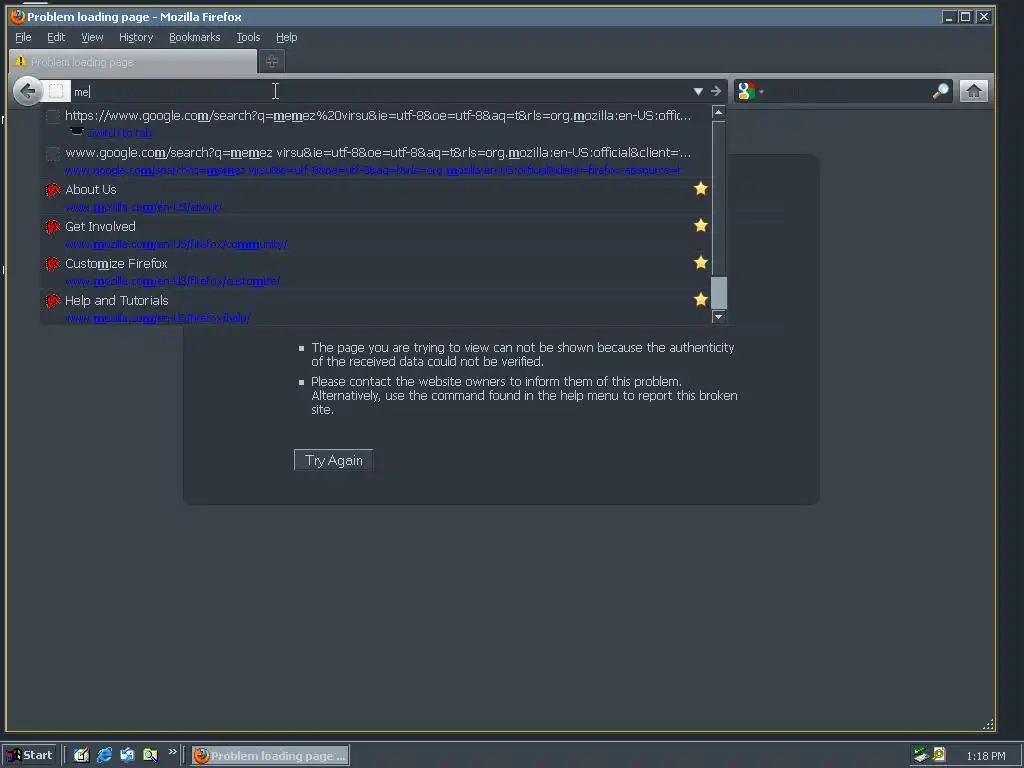
Task: Click the suggestion list scroll down arrow
Action: 718,317
